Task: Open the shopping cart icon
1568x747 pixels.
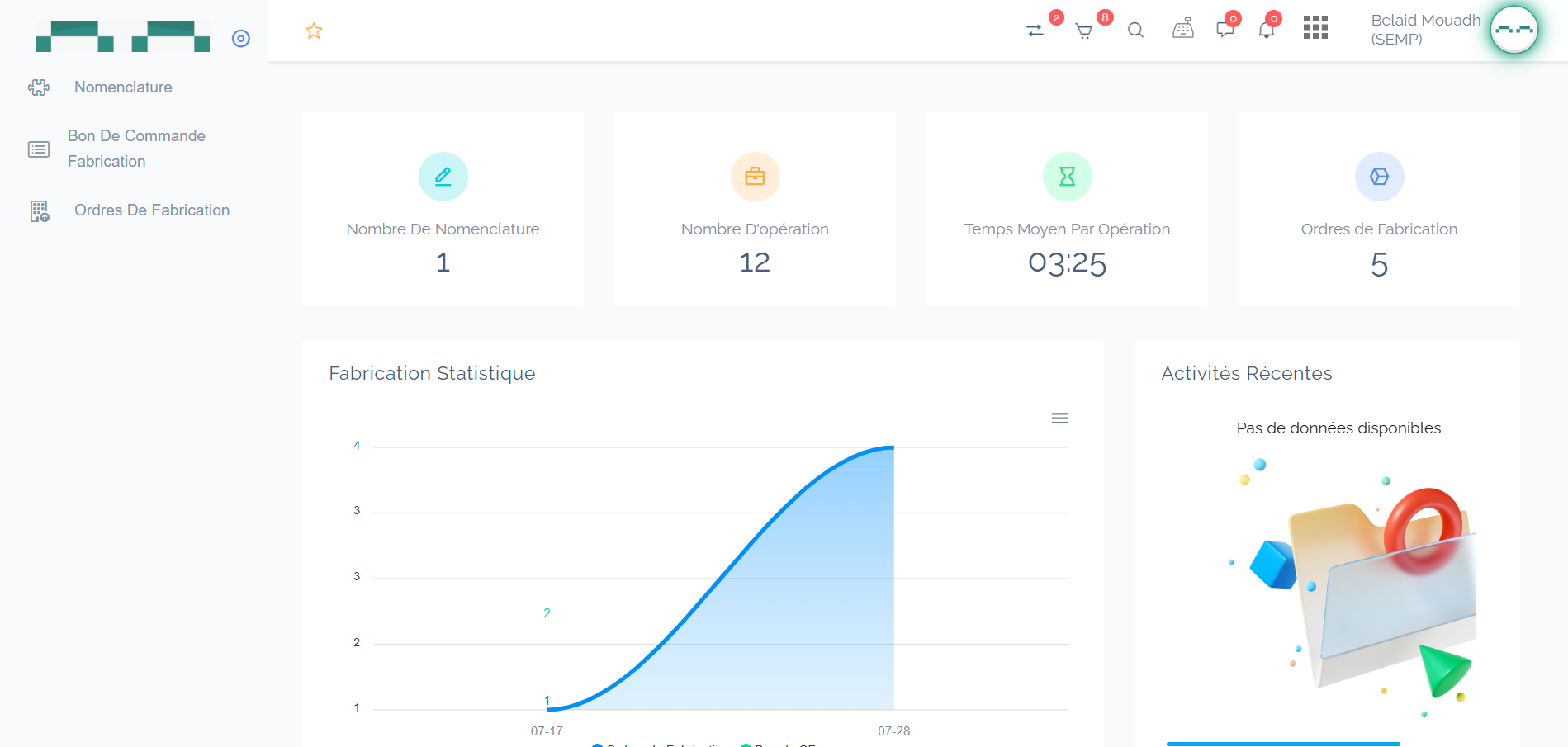Action: pos(1084,31)
